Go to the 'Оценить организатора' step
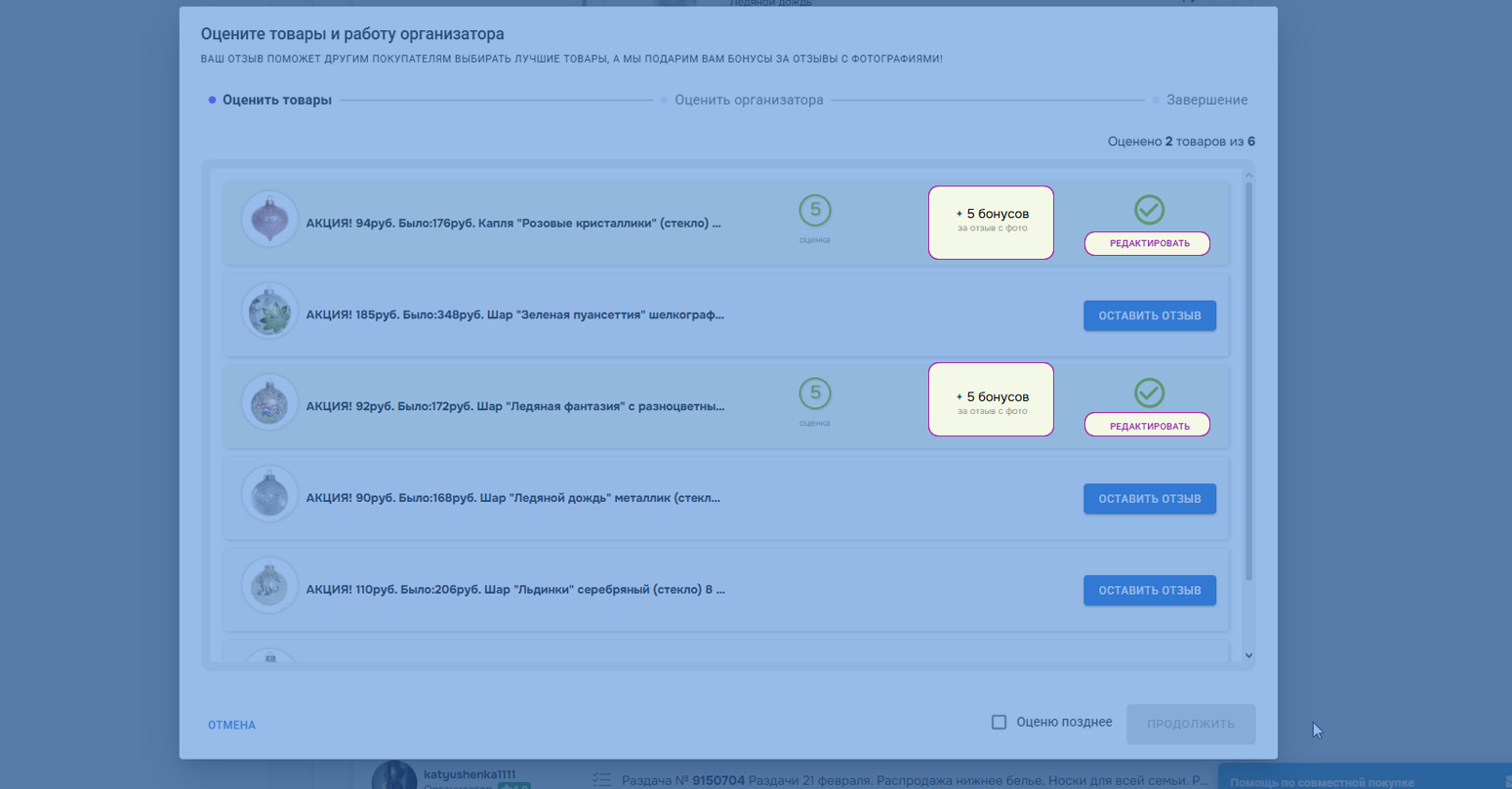The height and width of the screenshot is (789, 1512). point(748,100)
